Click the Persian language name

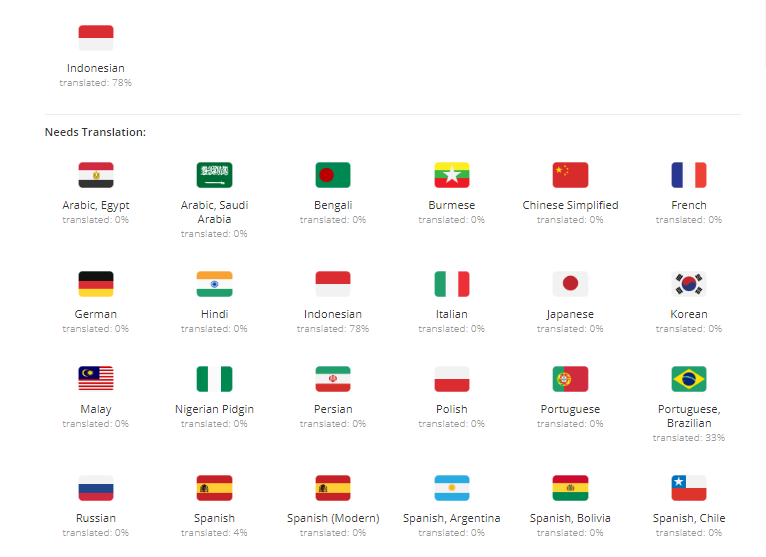coord(333,409)
